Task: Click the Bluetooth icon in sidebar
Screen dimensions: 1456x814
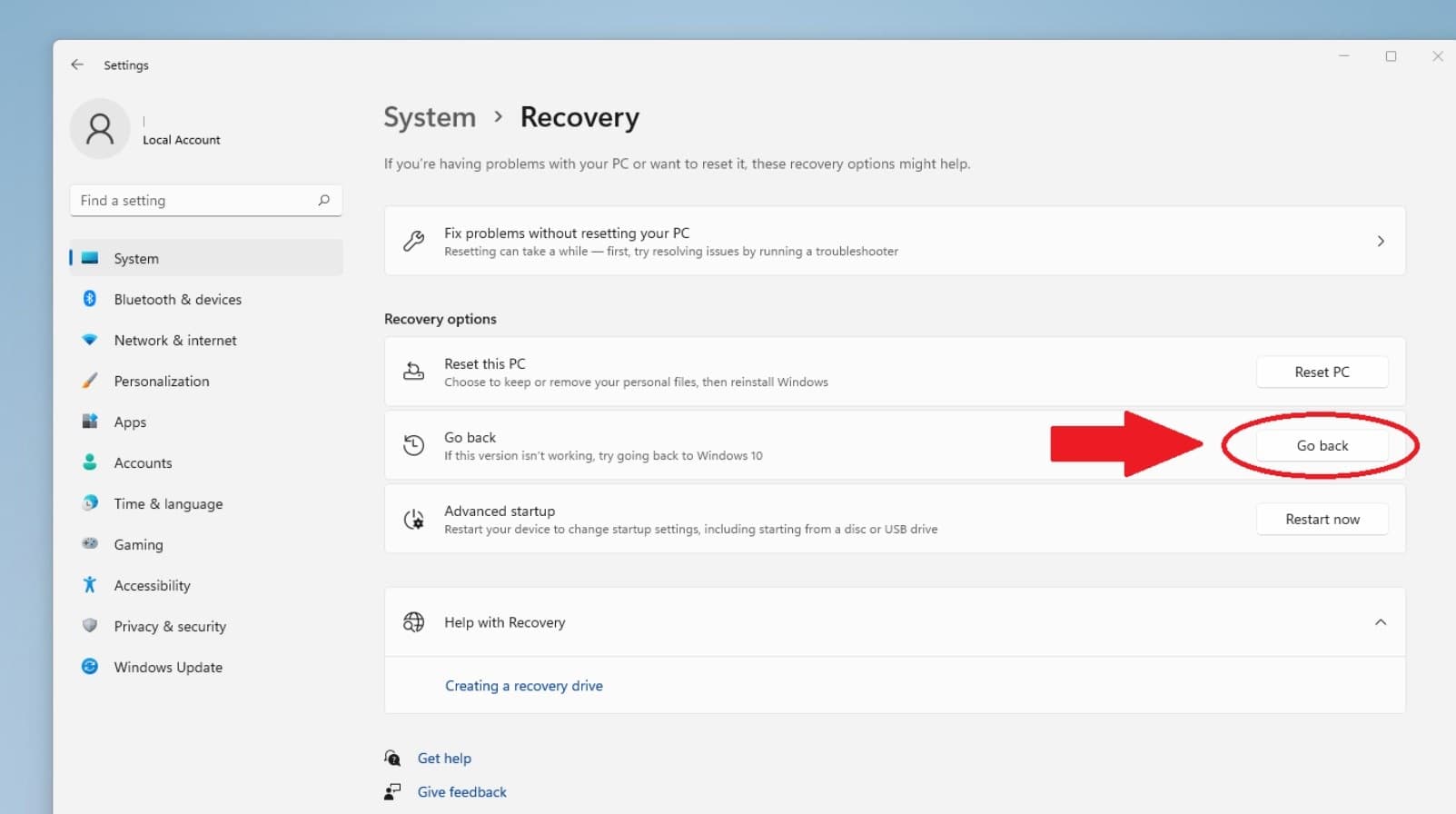Action: [x=90, y=299]
